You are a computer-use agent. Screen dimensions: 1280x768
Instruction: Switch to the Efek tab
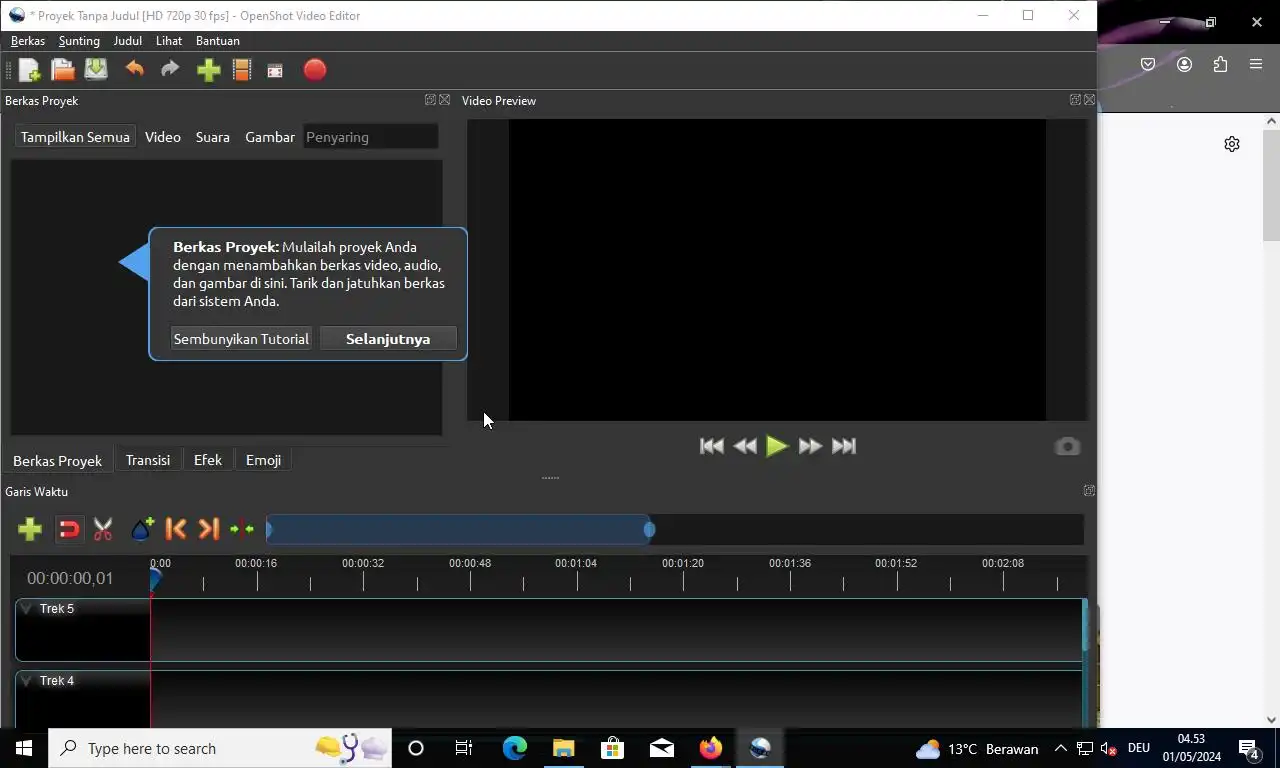[208, 460]
